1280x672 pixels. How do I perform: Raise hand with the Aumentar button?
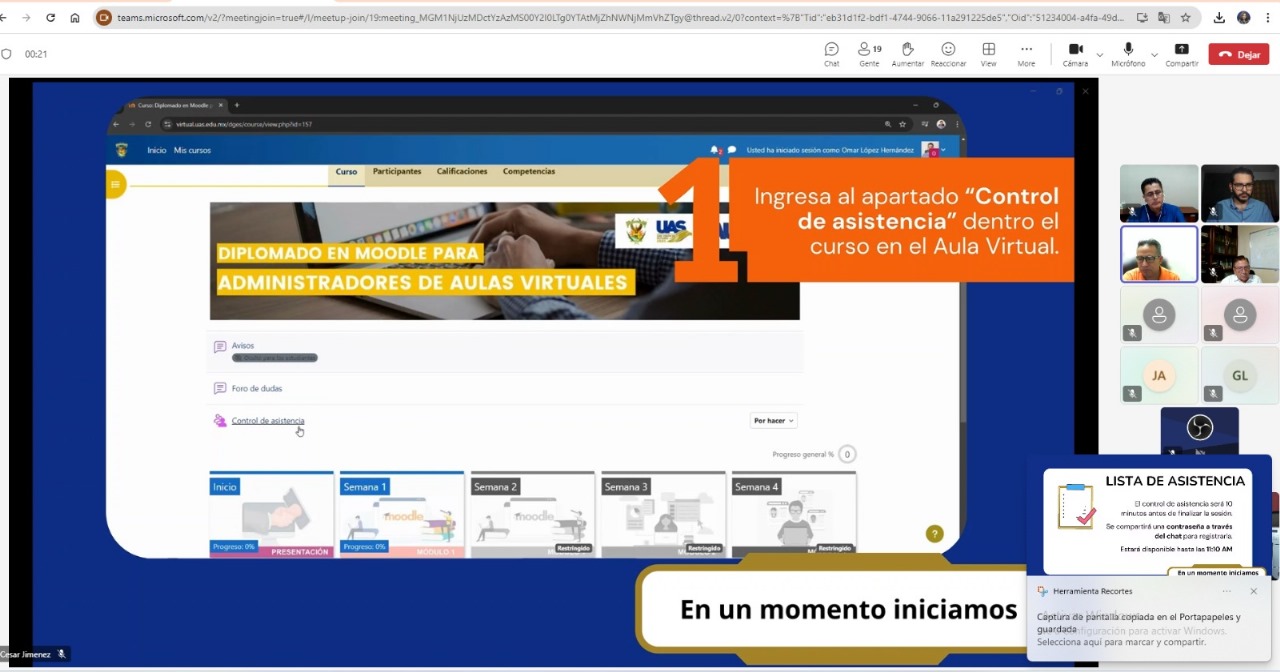[908, 54]
